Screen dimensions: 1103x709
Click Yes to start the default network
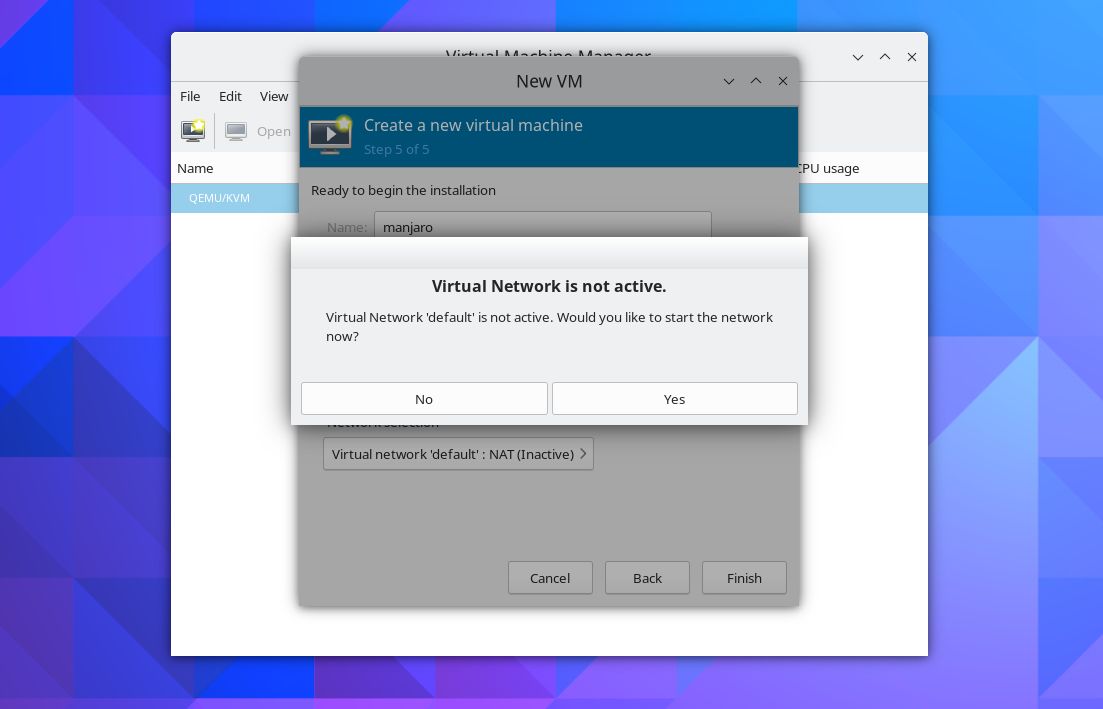674,398
